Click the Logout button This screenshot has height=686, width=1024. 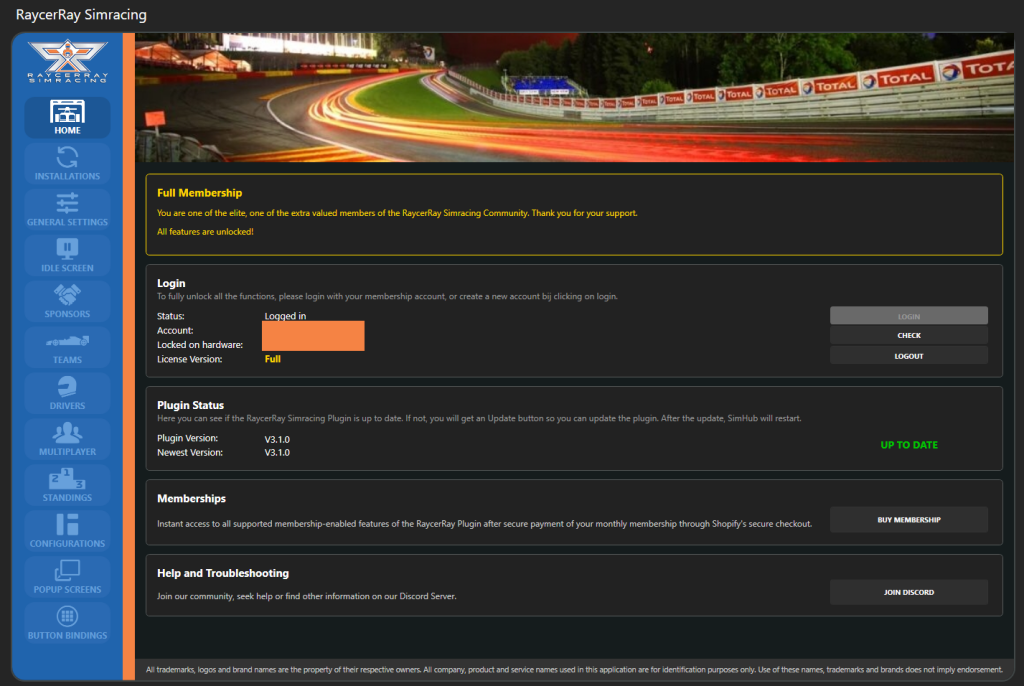pyautogui.click(x=908, y=356)
